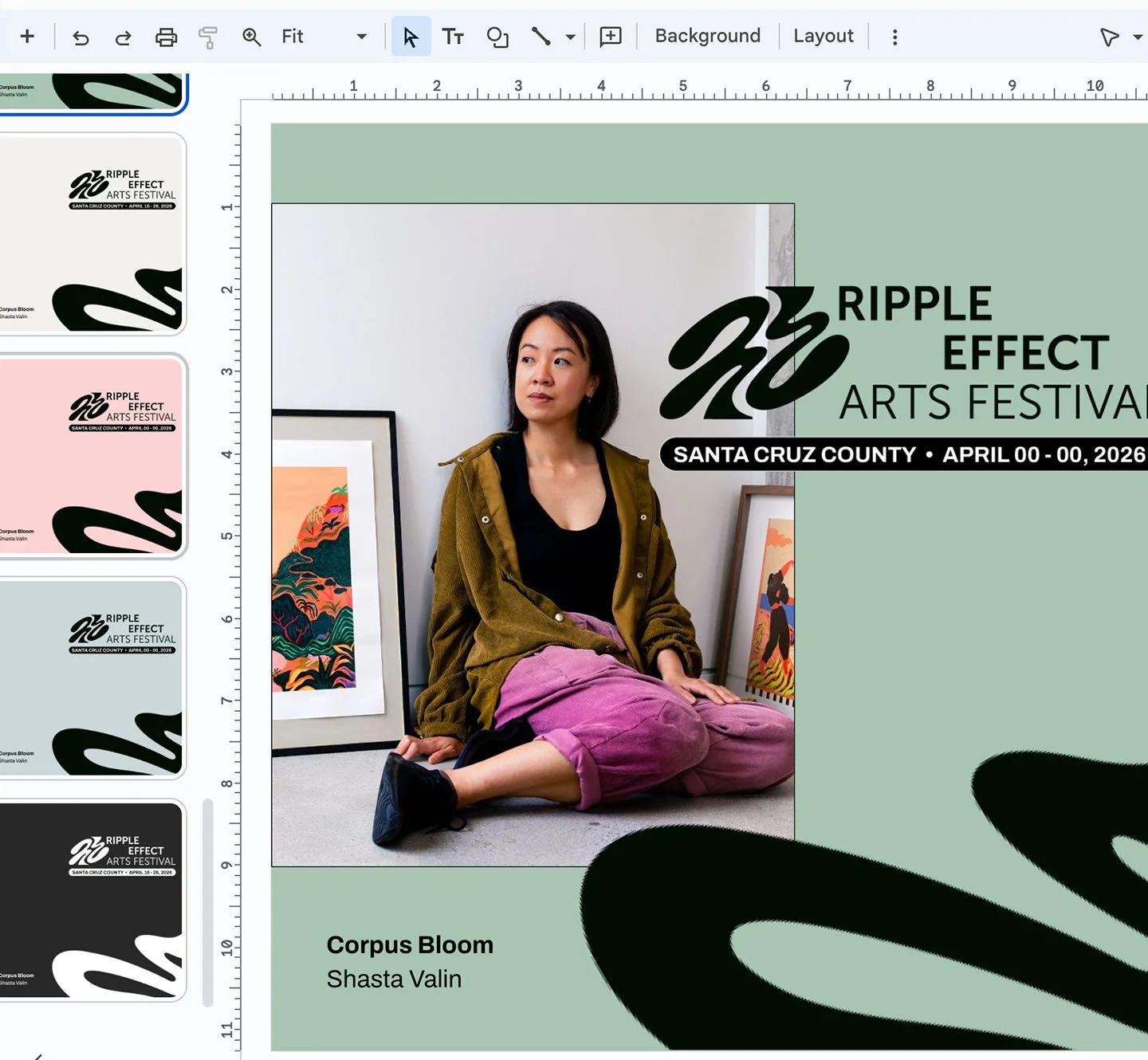Select the black background slide thumbnail
This screenshot has height=1060, width=1148.
point(92,900)
